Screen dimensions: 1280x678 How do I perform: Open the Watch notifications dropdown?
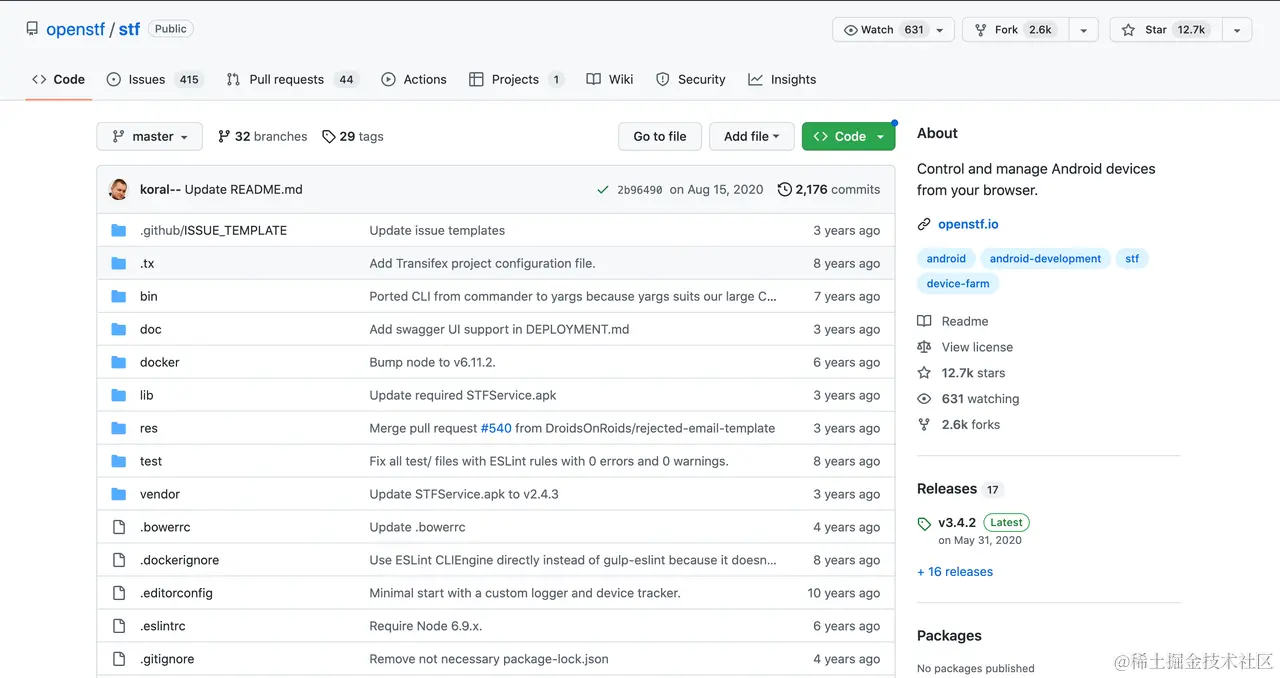tap(893, 30)
